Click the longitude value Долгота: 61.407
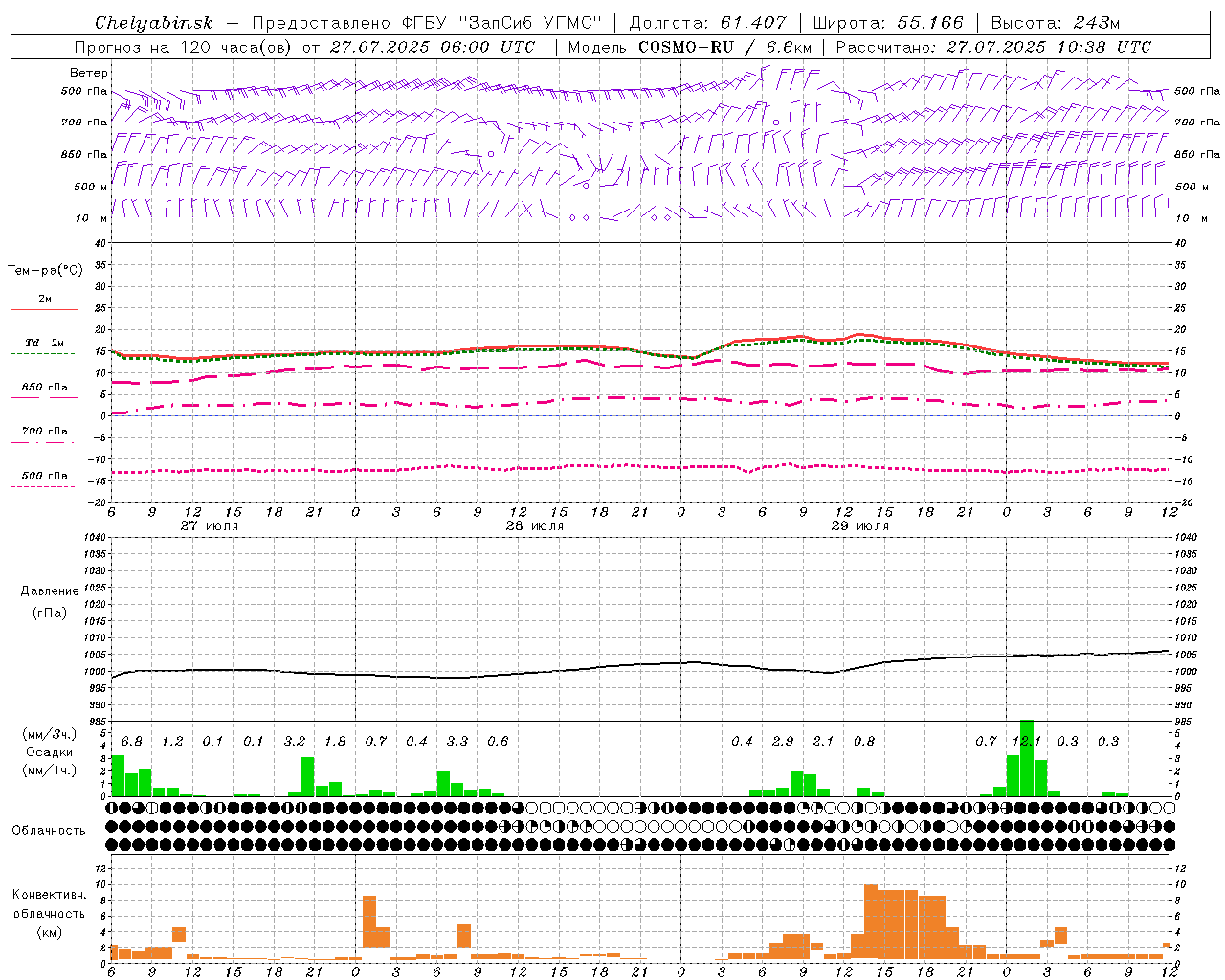 click(x=707, y=23)
